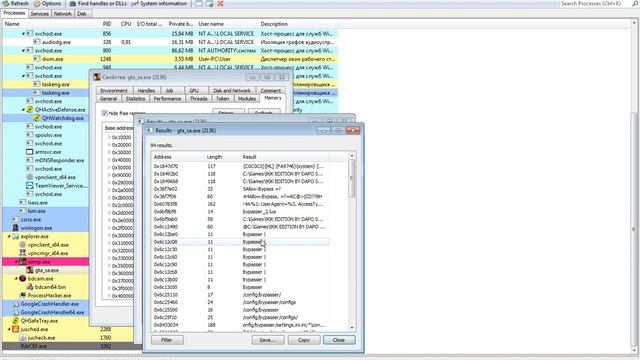The height and width of the screenshot is (360, 640).
Task: Select the GoogleCrashHandler64.exe process icon
Action: [16, 312]
